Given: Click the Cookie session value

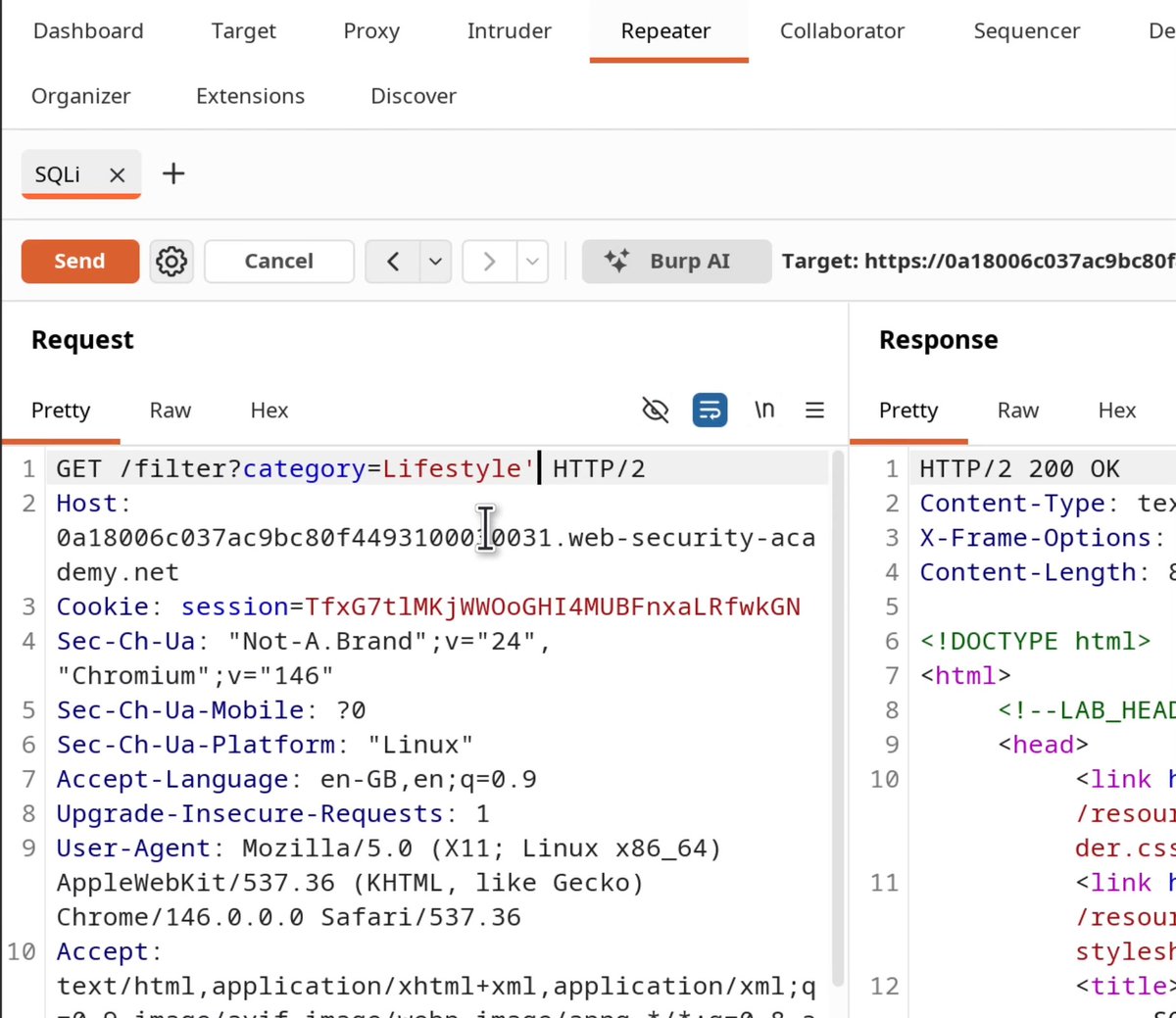Looking at the screenshot, I should pyautogui.click(x=553, y=607).
